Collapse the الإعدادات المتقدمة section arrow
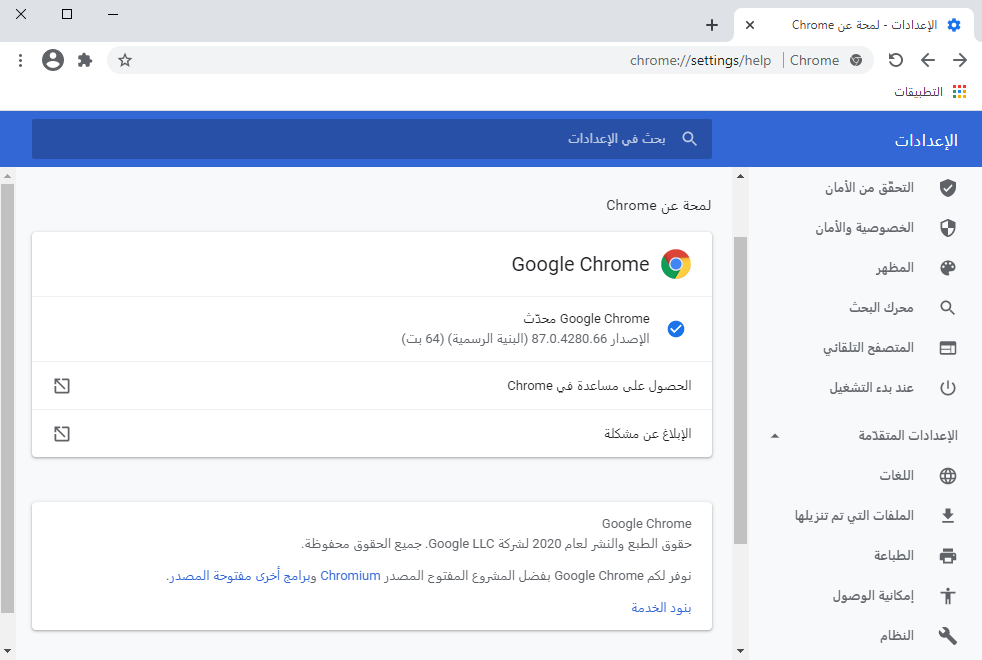This screenshot has width=982, height=660. pyautogui.click(x=775, y=436)
